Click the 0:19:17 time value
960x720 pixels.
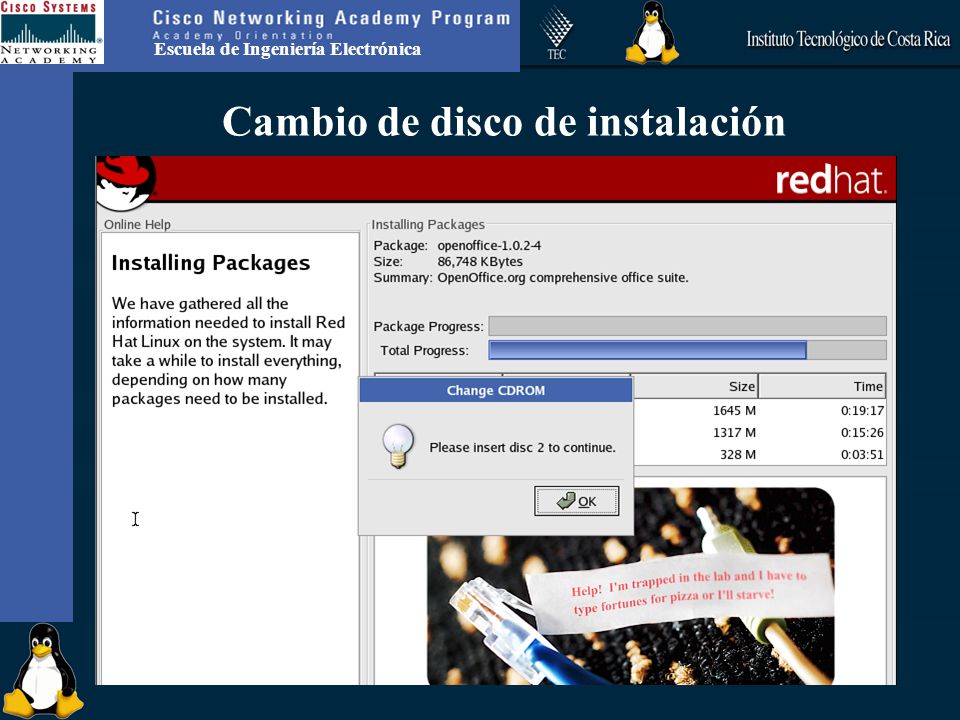click(x=862, y=410)
